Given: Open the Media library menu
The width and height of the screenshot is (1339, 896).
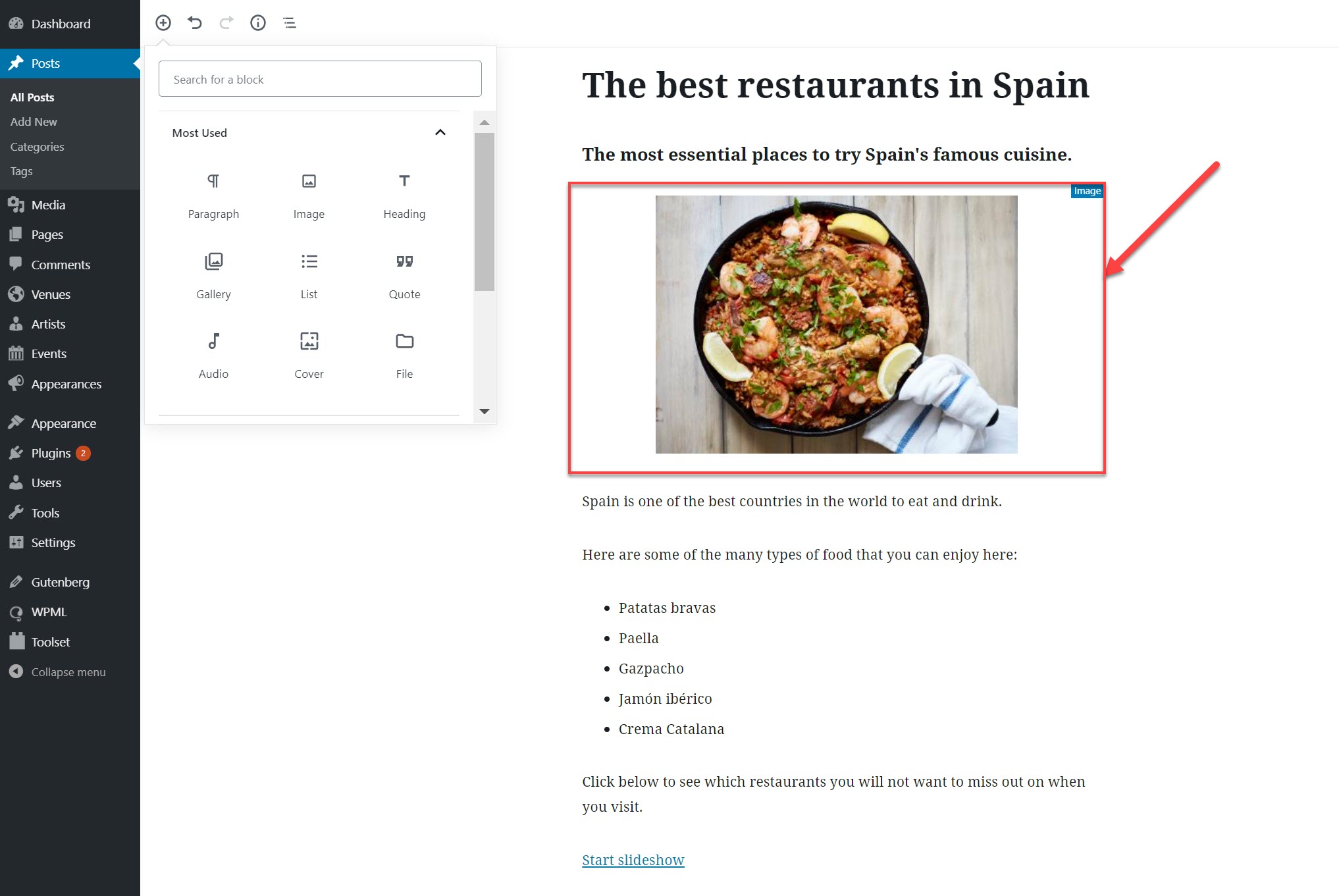Looking at the screenshot, I should (x=70, y=205).
